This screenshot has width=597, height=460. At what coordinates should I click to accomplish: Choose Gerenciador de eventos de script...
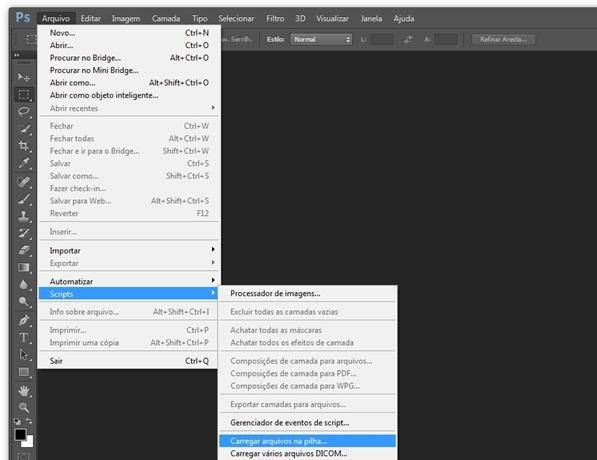[x=308, y=423]
